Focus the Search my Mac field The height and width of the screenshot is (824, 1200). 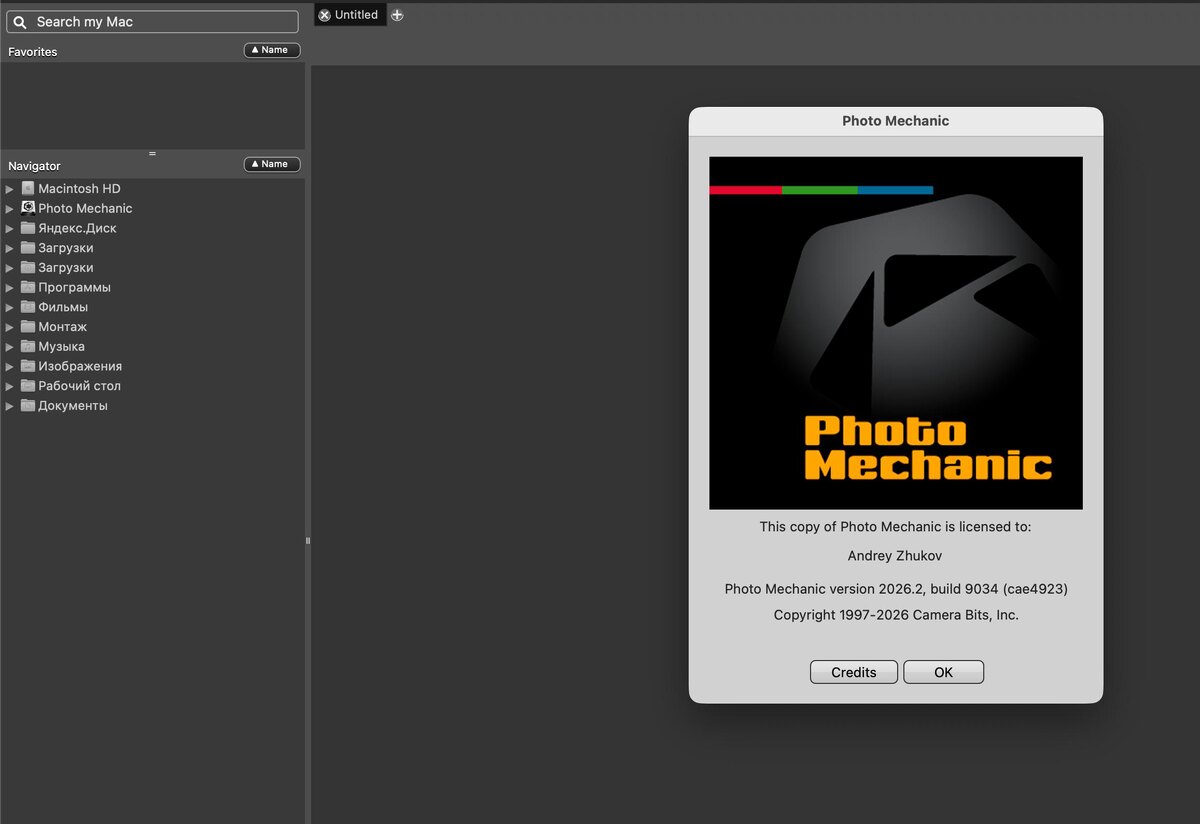click(x=152, y=22)
